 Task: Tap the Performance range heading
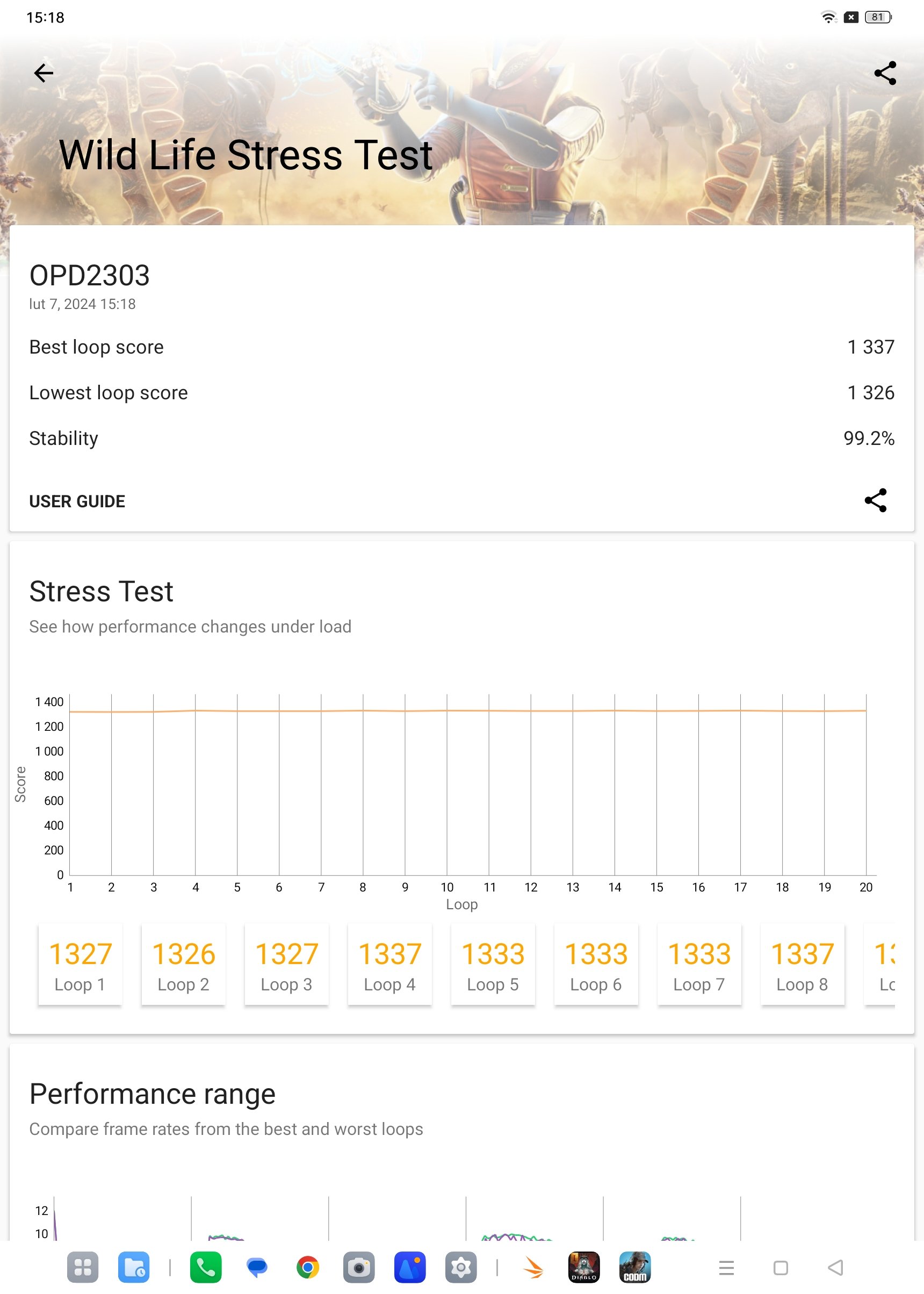tap(153, 1094)
